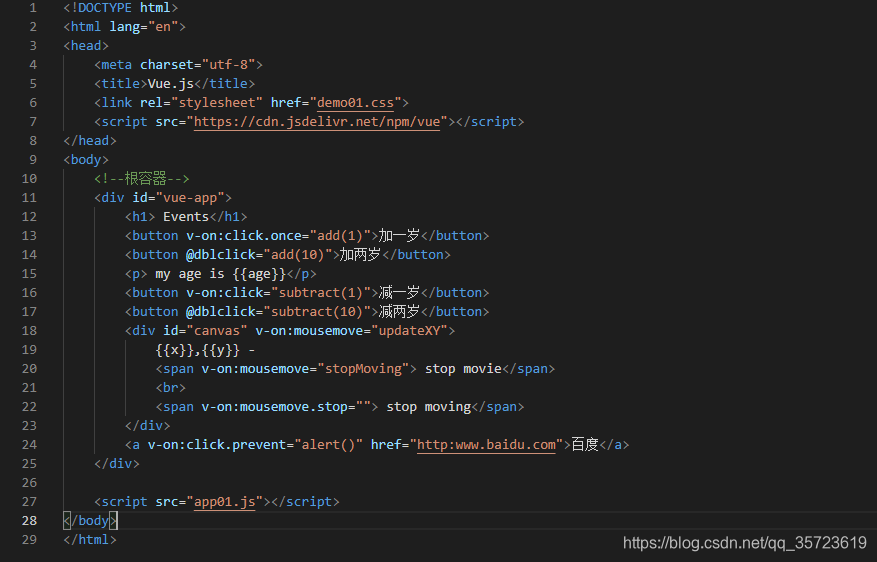
Task: Follow the http:www.baidu.com href link
Action: tap(486, 445)
